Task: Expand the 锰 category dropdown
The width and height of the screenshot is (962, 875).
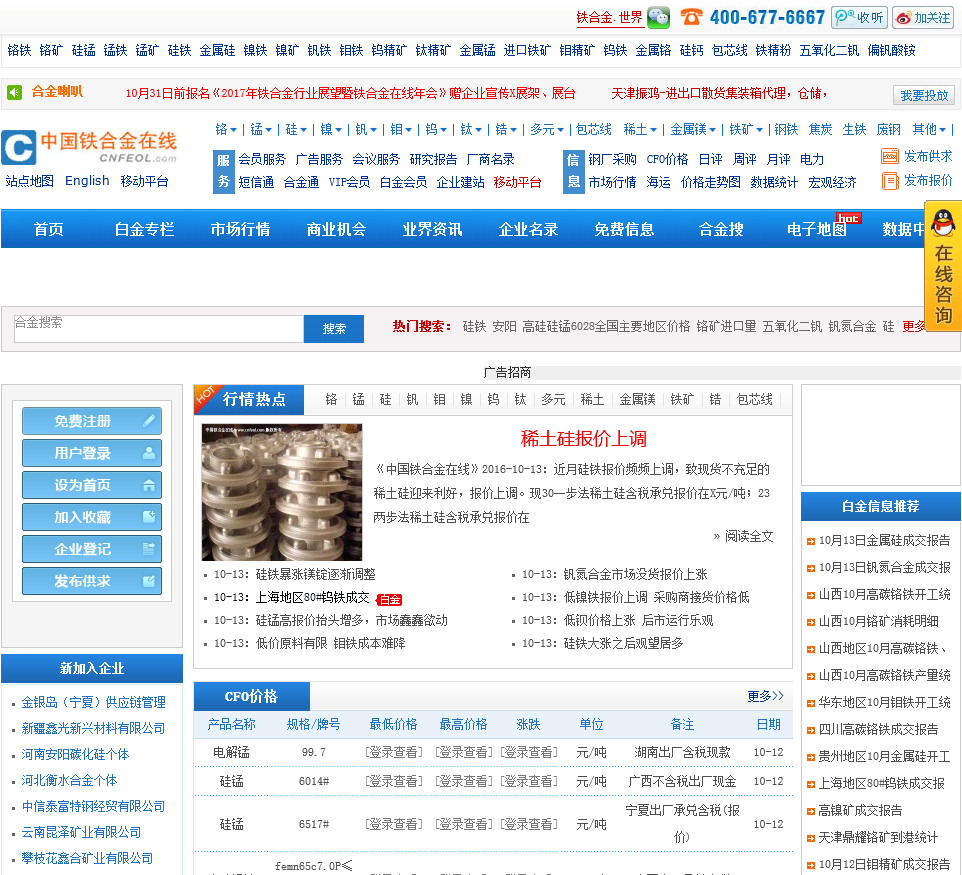Action: click(x=261, y=129)
